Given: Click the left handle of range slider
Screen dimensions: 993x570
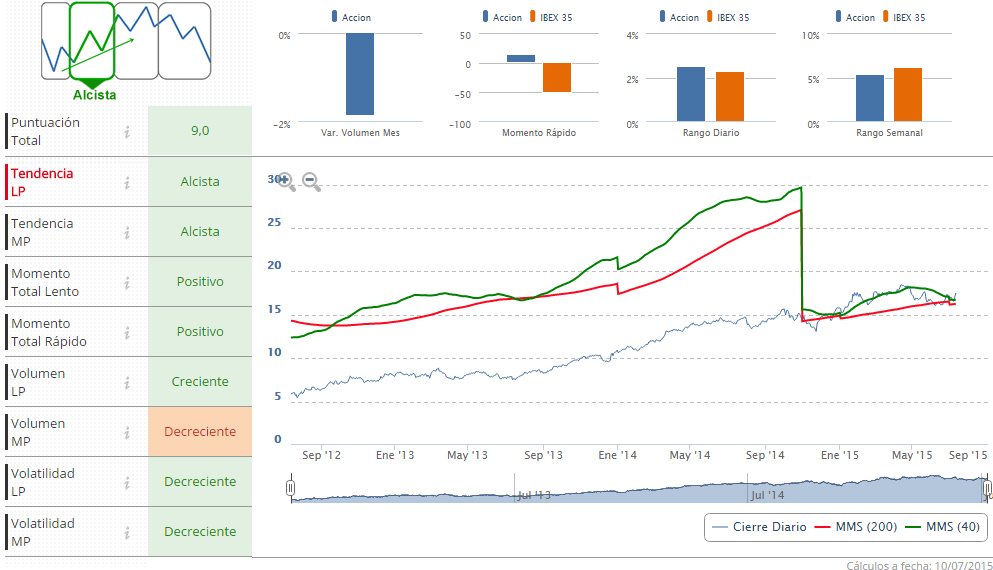Looking at the screenshot, I should [291, 488].
